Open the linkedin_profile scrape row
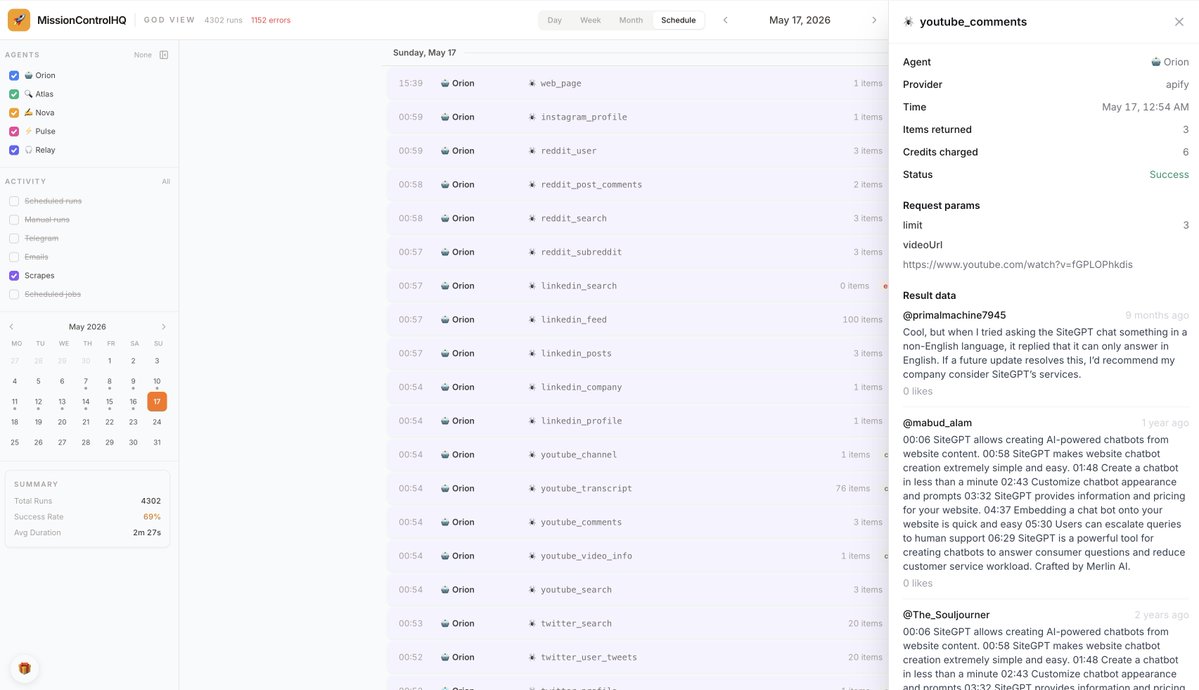This screenshot has height=690, width=1199. 638,421
